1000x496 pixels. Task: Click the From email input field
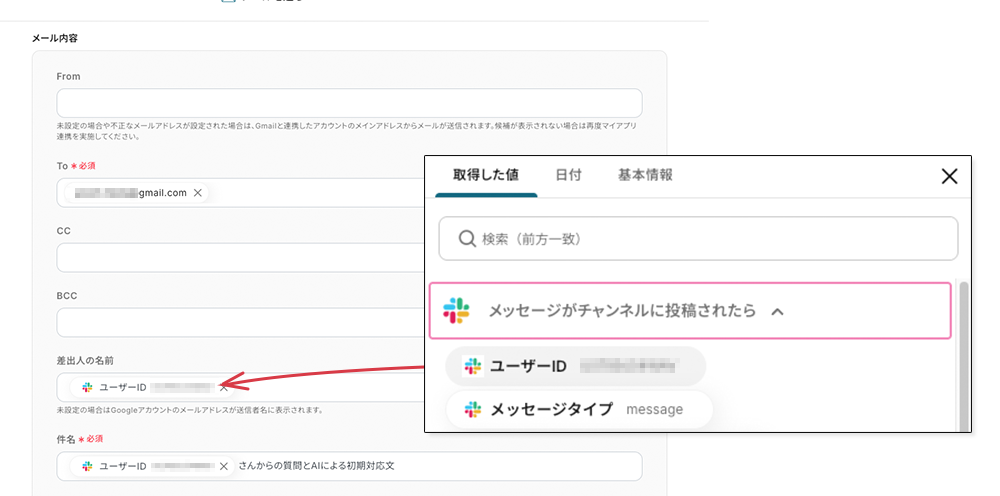[349, 103]
